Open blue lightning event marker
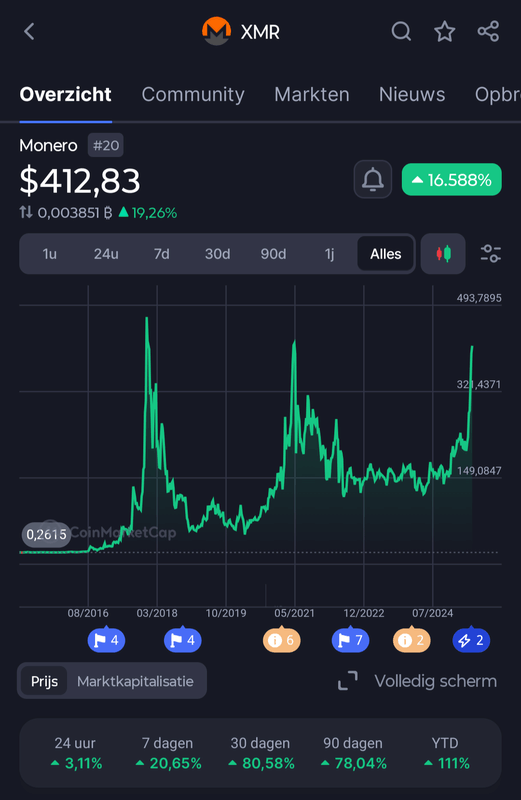Screen dimensions: 521x800 (x=471, y=640)
